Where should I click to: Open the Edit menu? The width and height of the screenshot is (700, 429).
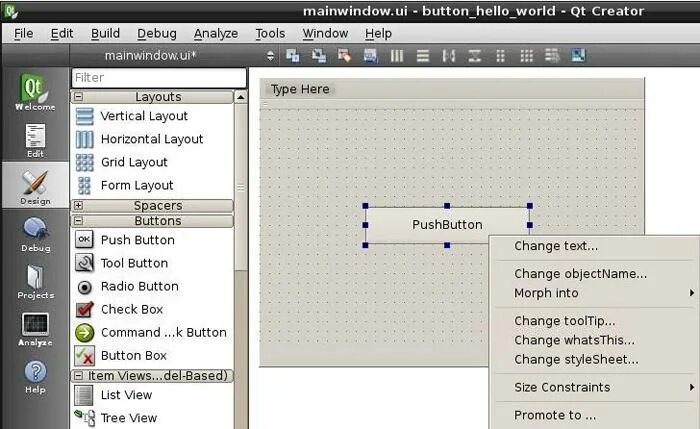62,33
